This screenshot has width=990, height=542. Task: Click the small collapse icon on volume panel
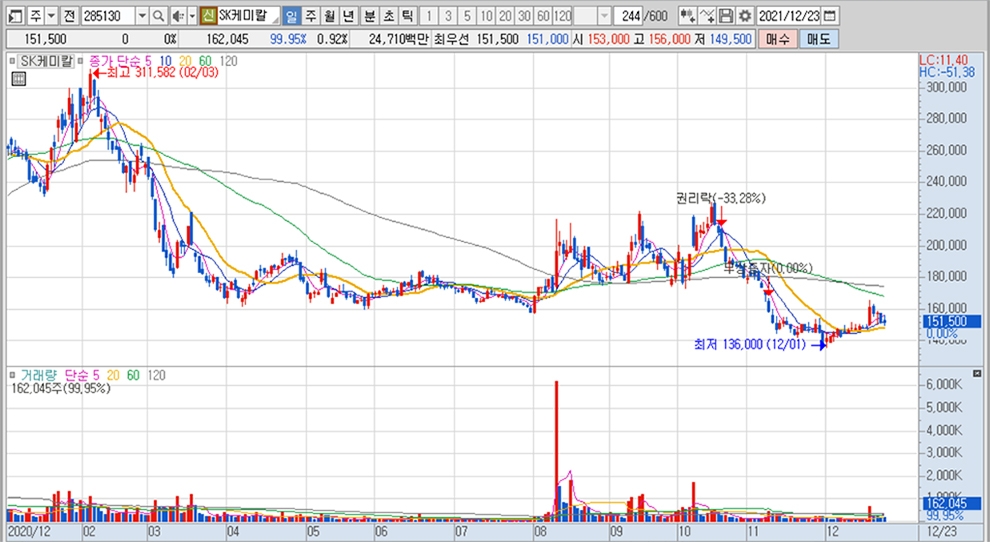978,373
